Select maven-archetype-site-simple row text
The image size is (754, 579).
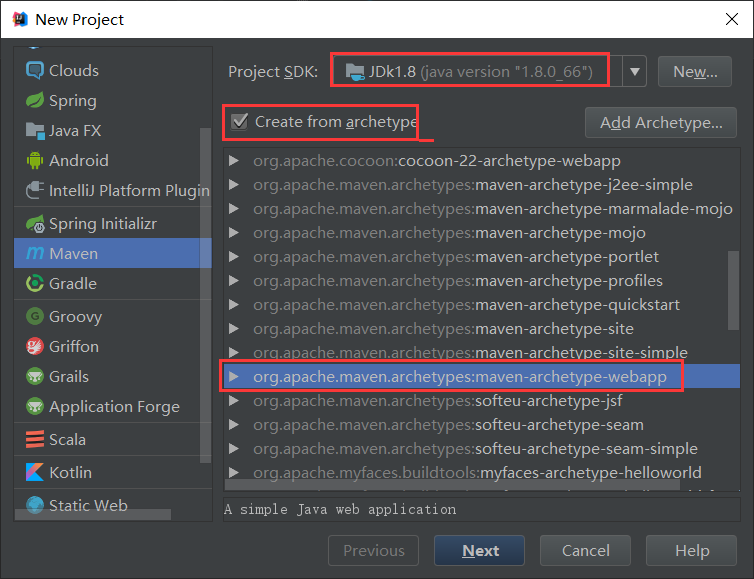[470, 352]
